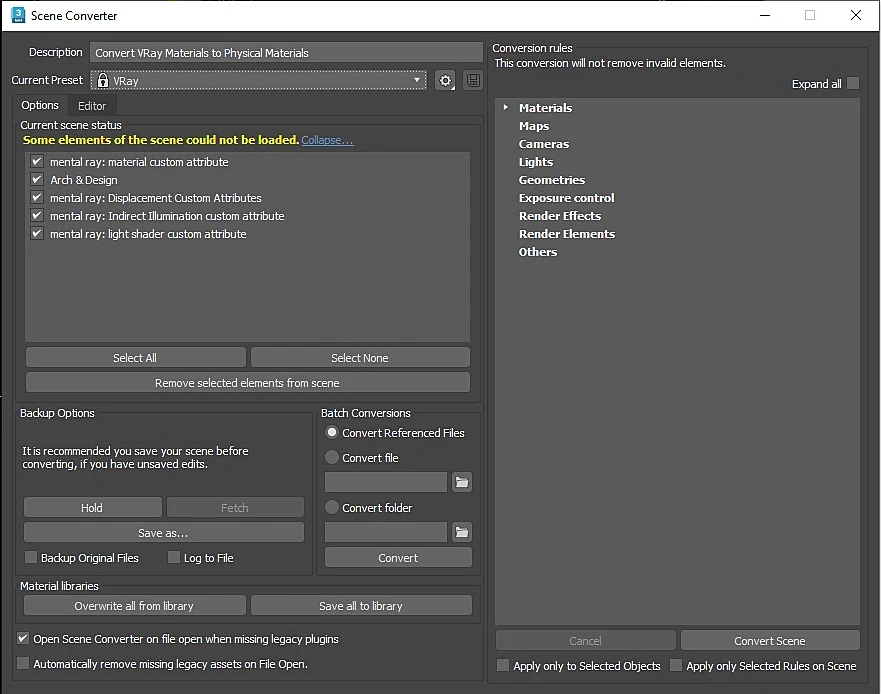Image resolution: width=881 pixels, height=694 pixels.
Task: Tick the Expand all checkbox
Action: pos(853,83)
